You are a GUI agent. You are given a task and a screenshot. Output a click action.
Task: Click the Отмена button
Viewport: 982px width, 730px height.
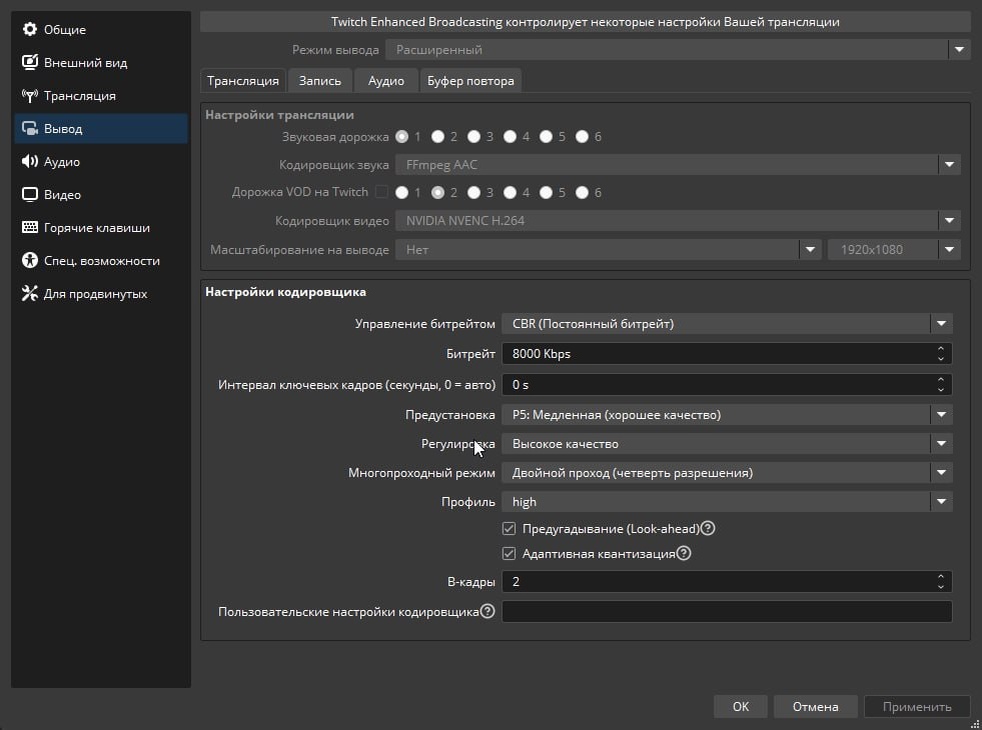pyautogui.click(x=815, y=706)
